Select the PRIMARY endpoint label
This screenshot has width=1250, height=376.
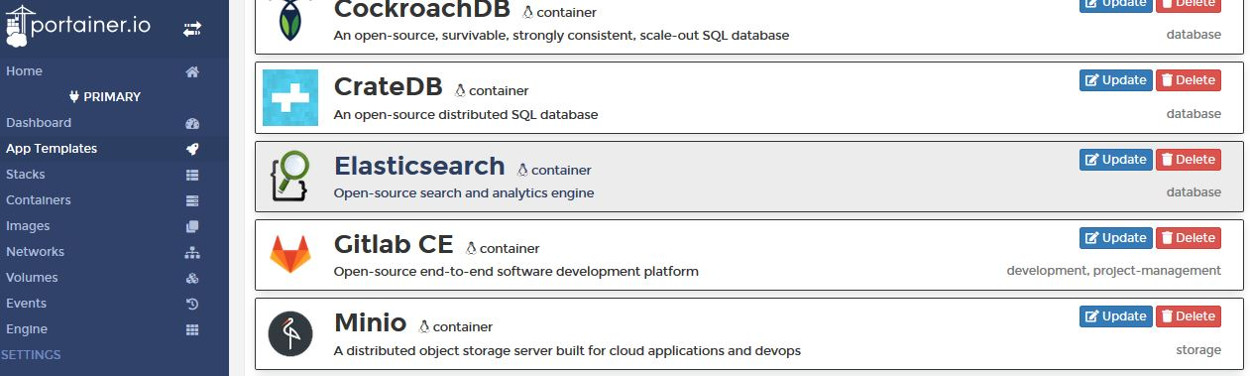pyautogui.click(x=105, y=97)
